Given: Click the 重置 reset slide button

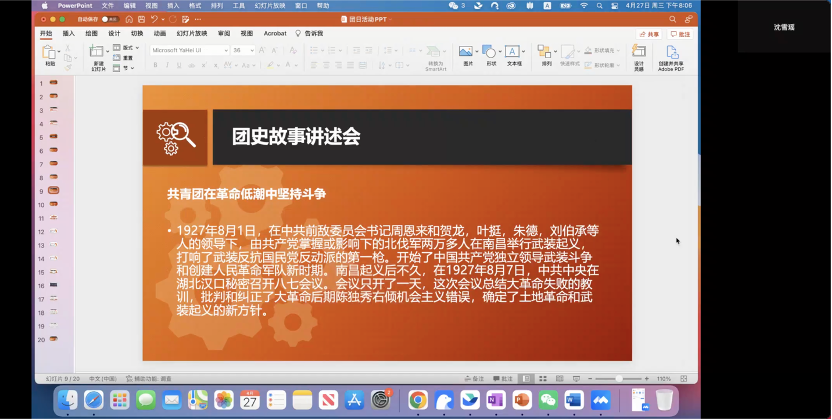Looking at the screenshot, I should click(x=123, y=58).
